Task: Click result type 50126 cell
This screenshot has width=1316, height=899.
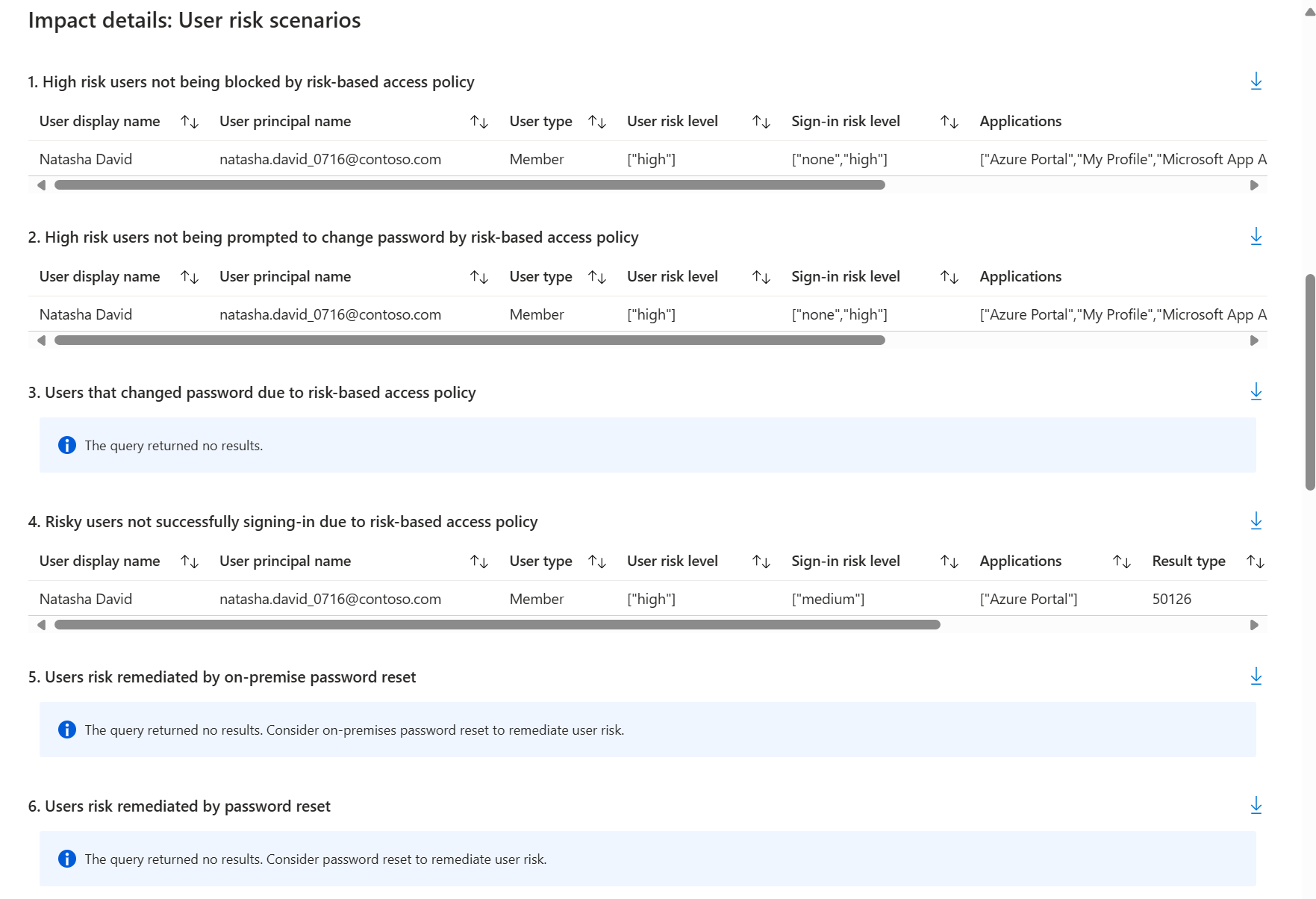Action: (x=1171, y=599)
